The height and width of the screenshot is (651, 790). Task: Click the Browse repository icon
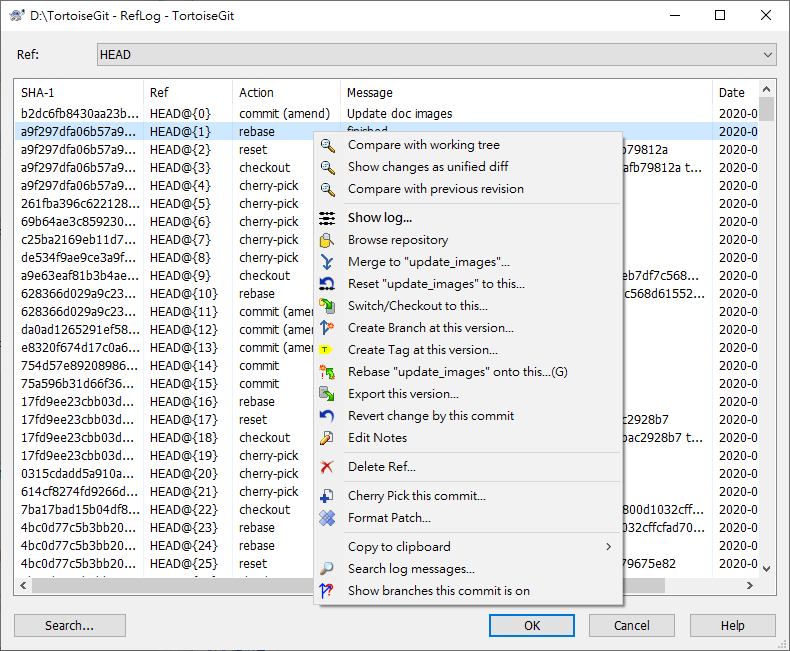point(327,240)
